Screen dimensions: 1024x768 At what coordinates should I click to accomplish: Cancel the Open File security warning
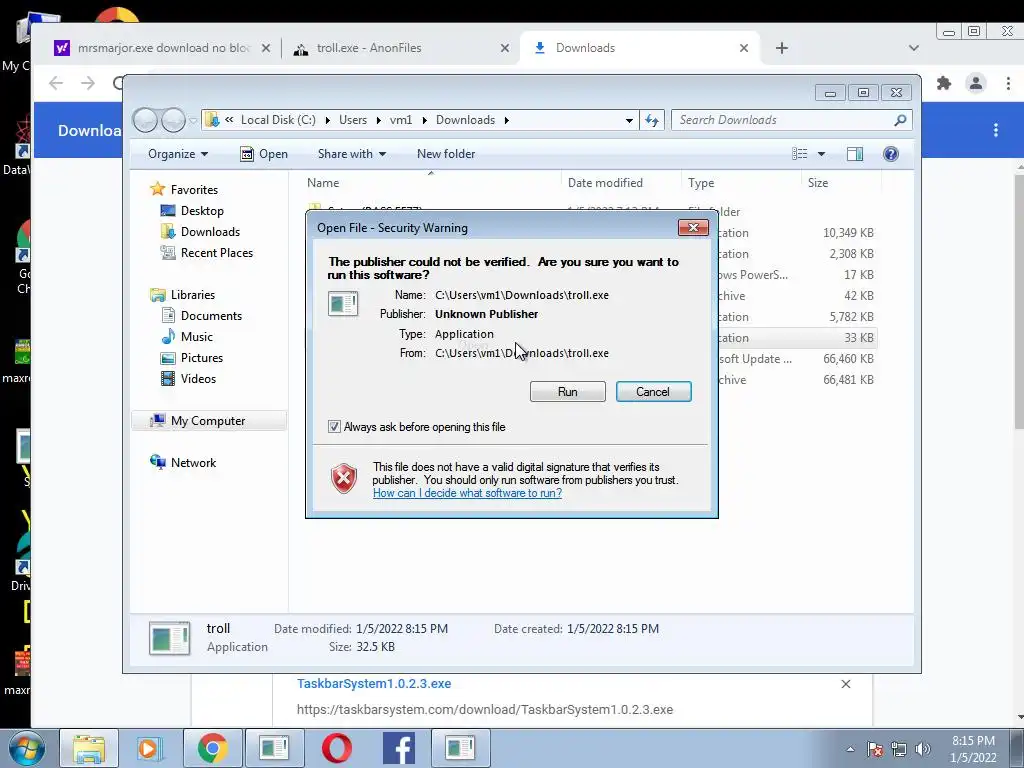pyautogui.click(x=653, y=392)
